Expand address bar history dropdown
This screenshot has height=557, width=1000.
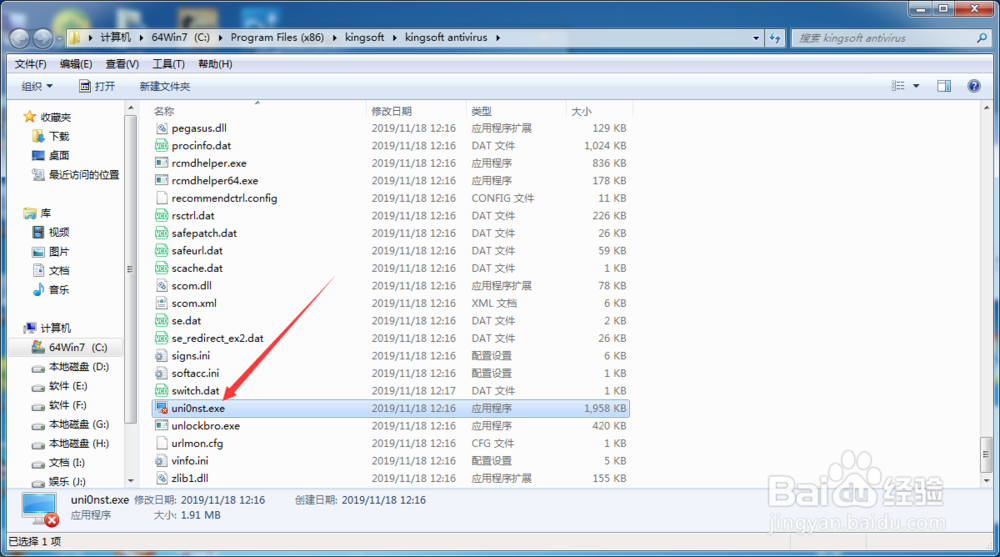click(756, 38)
